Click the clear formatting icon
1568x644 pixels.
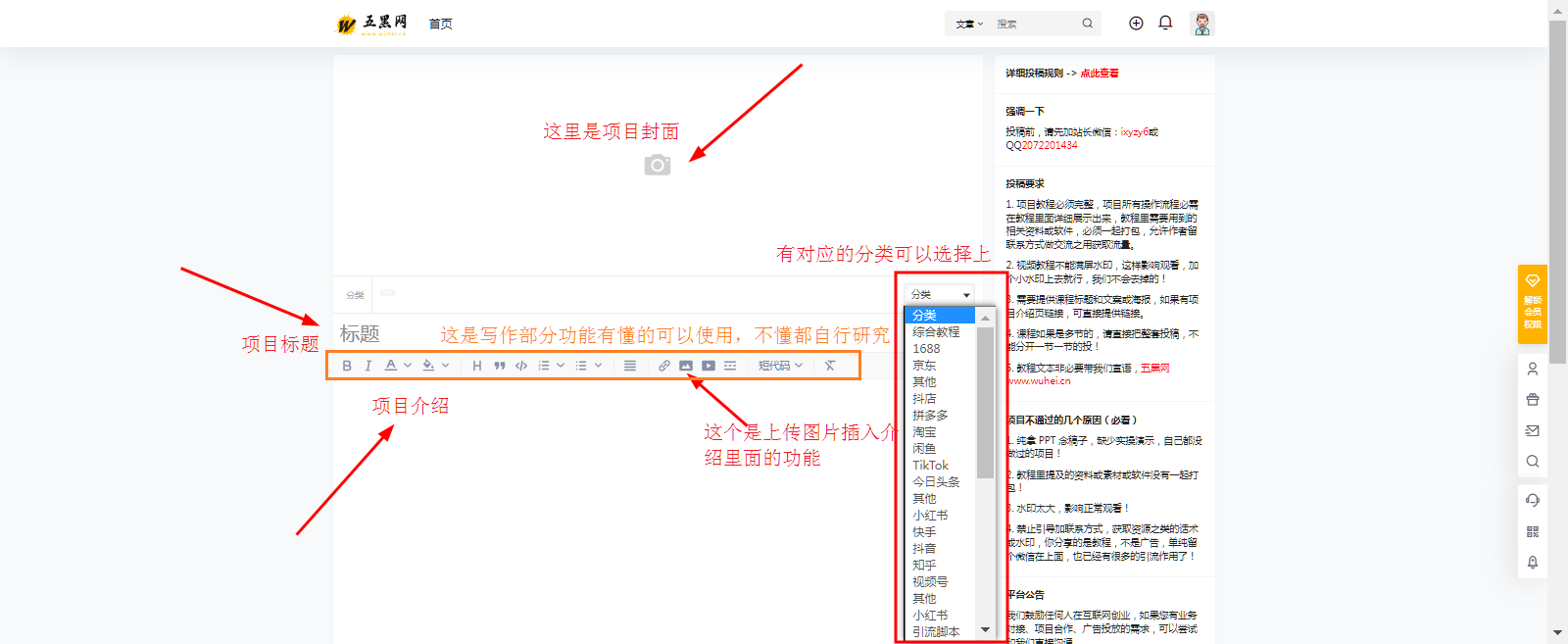[830, 366]
